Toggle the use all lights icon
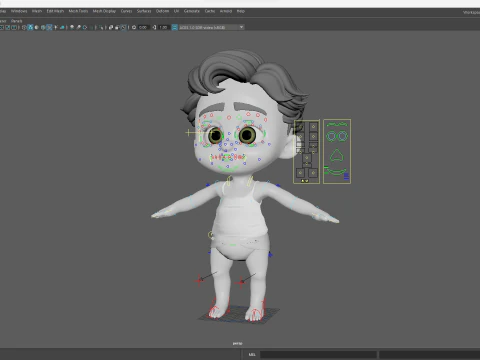 pos(56,27)
